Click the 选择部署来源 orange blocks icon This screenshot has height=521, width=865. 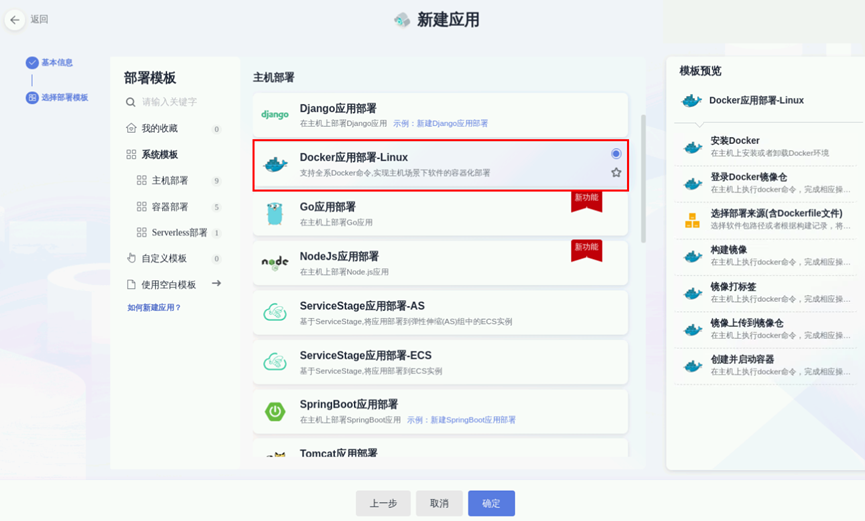(692, 220)
